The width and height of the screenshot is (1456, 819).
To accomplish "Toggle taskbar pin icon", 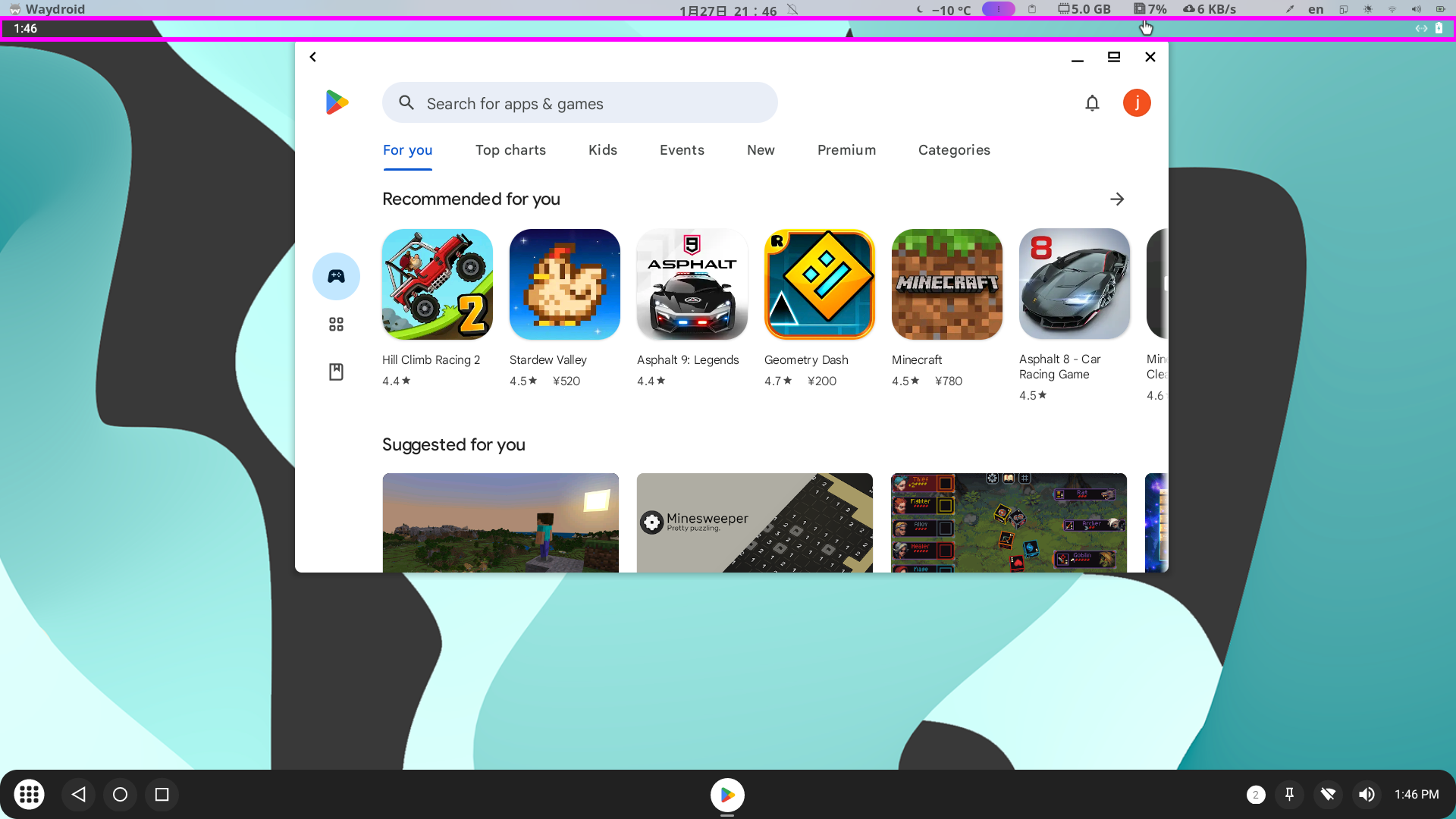I will click(x=1289, y=794).
